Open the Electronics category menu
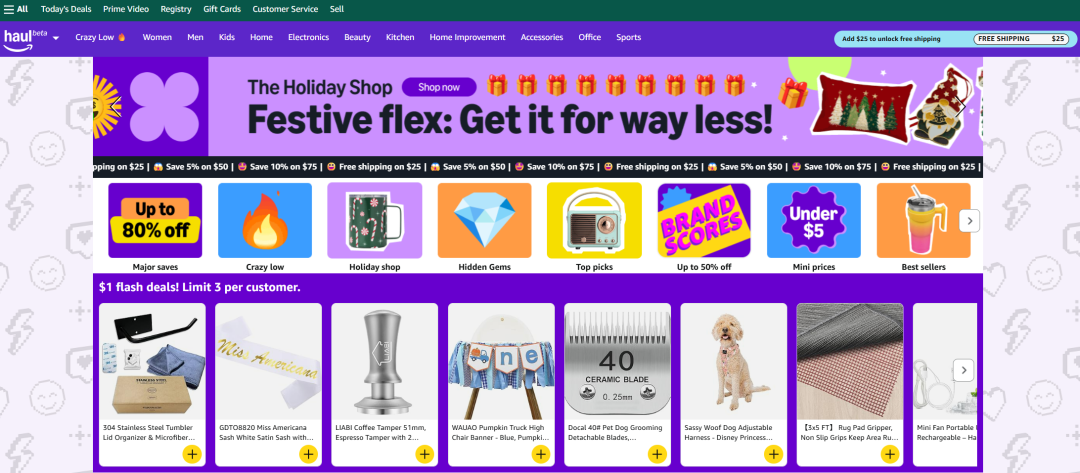Viewport: 1080px width, 473px height. tap(308, 37)
